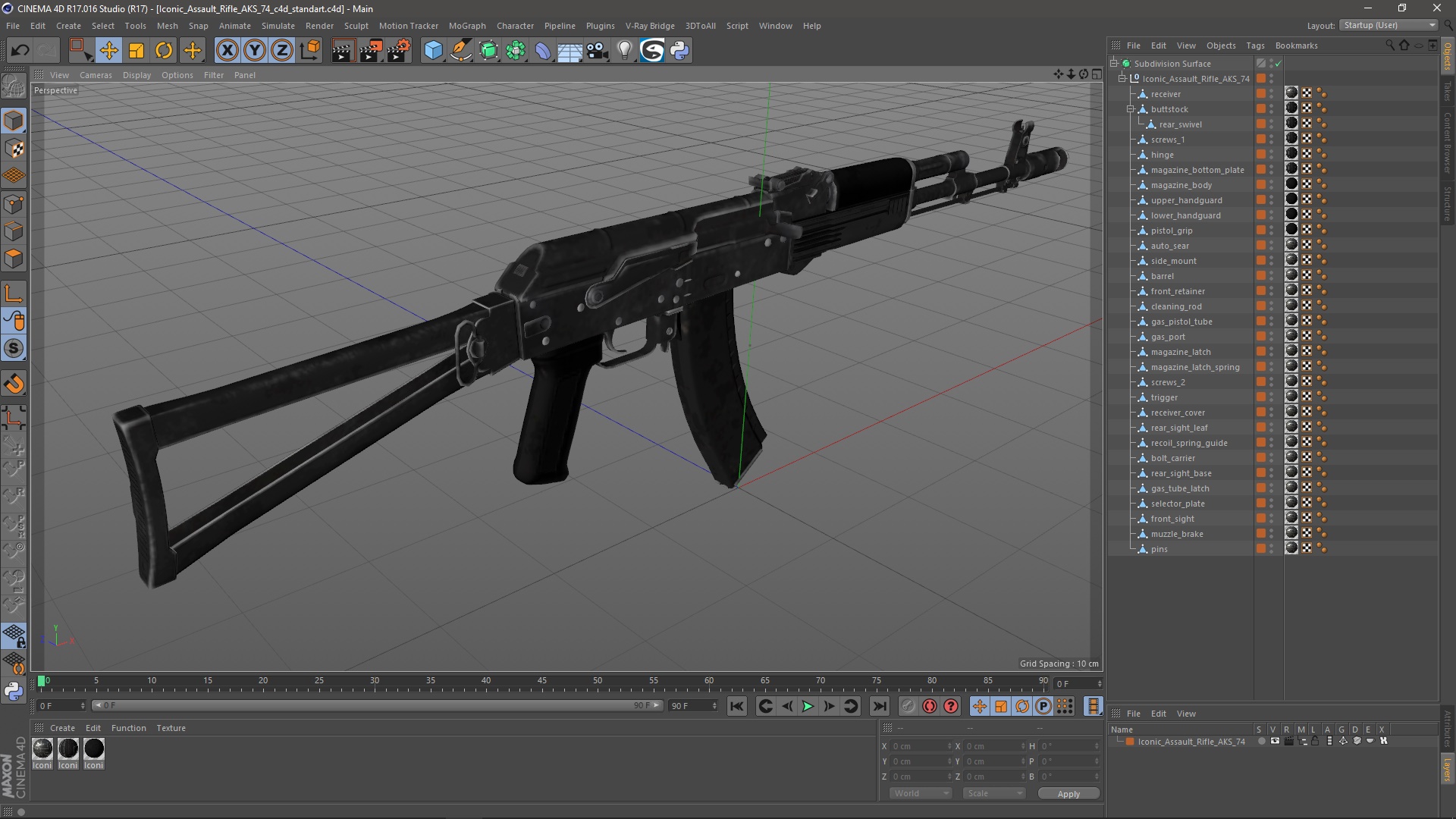Open the Layers side tab
The height and width of the screenshot is (819, 1456).
click(1448, 770)
